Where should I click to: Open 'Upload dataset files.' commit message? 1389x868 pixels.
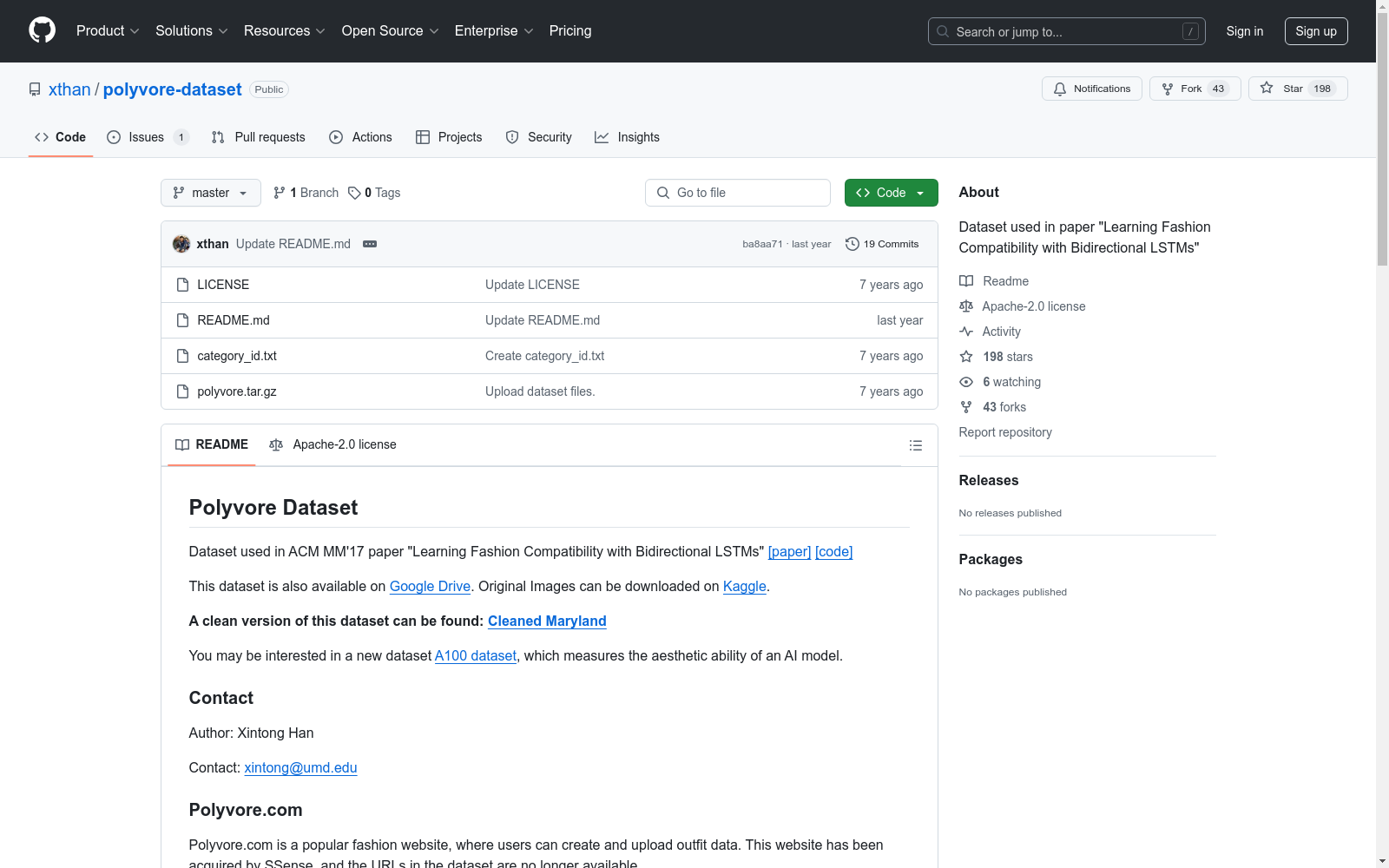point(540,391)
